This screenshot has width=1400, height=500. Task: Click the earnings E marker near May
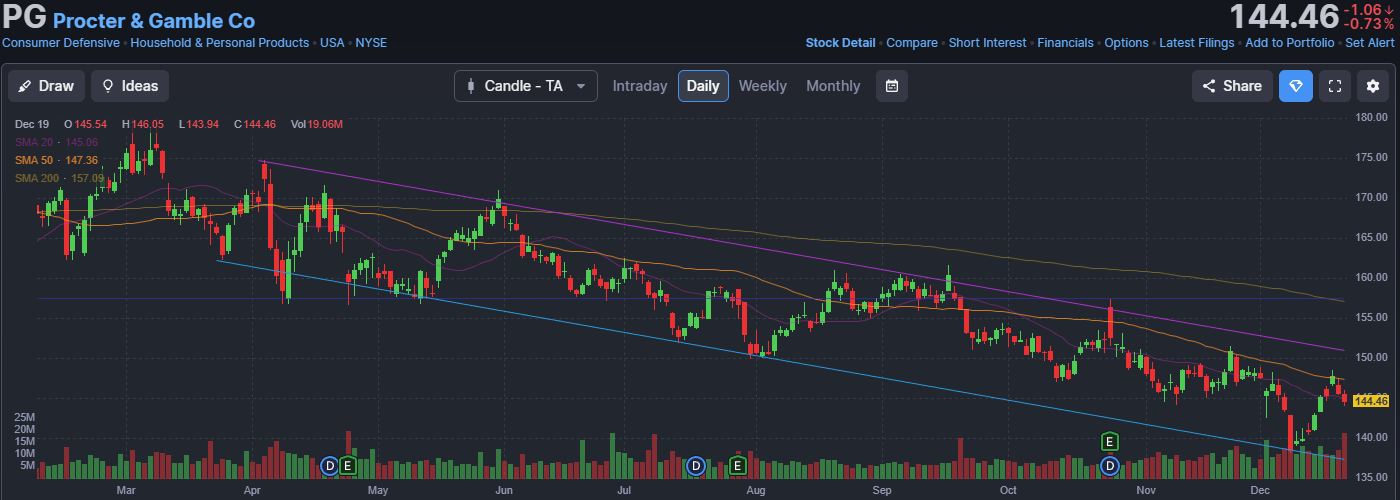coord(347,465)
